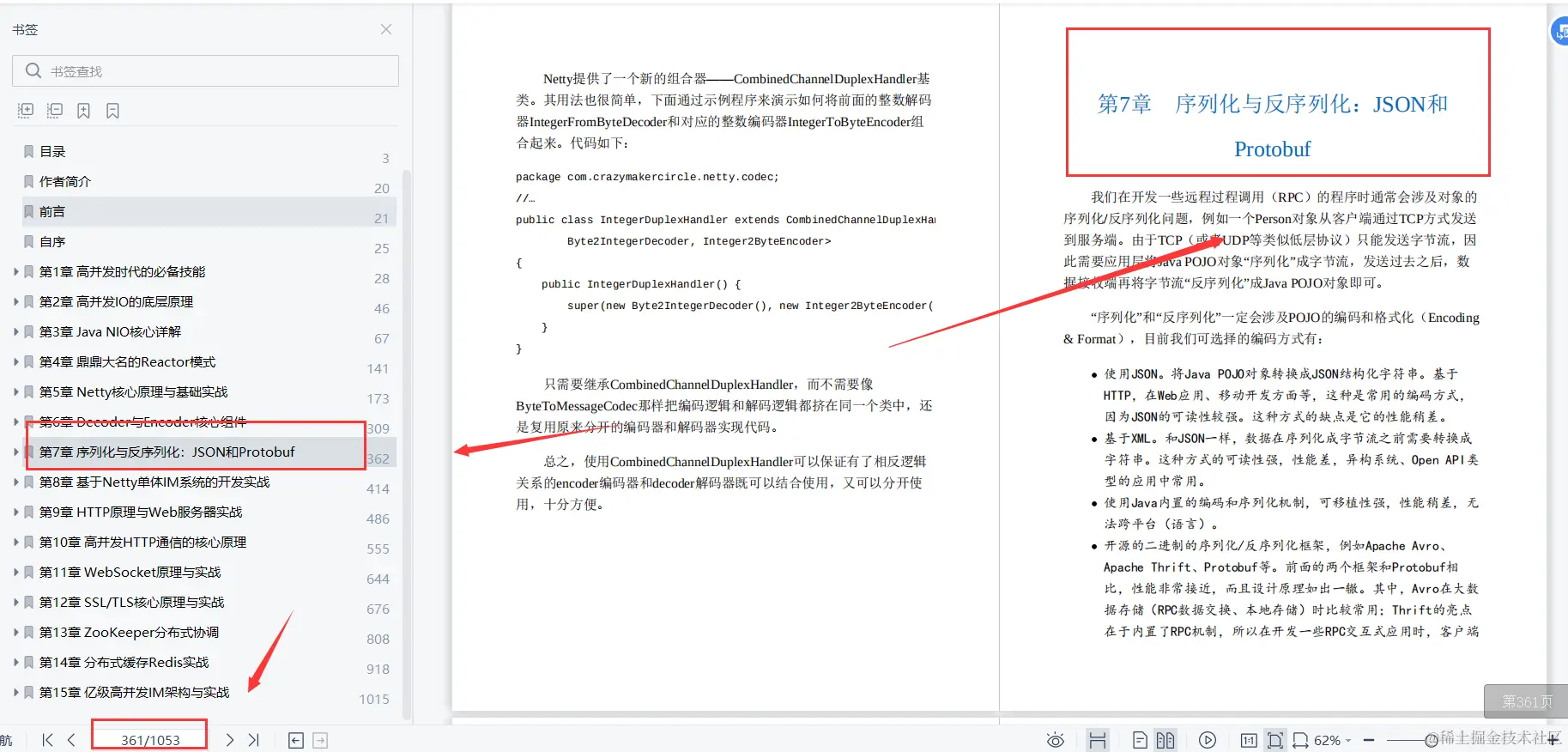Viewport: 1568px width, 752px height.
Task: Expand 第2章 高并发IO的底层原理
Action: (15, 301)
